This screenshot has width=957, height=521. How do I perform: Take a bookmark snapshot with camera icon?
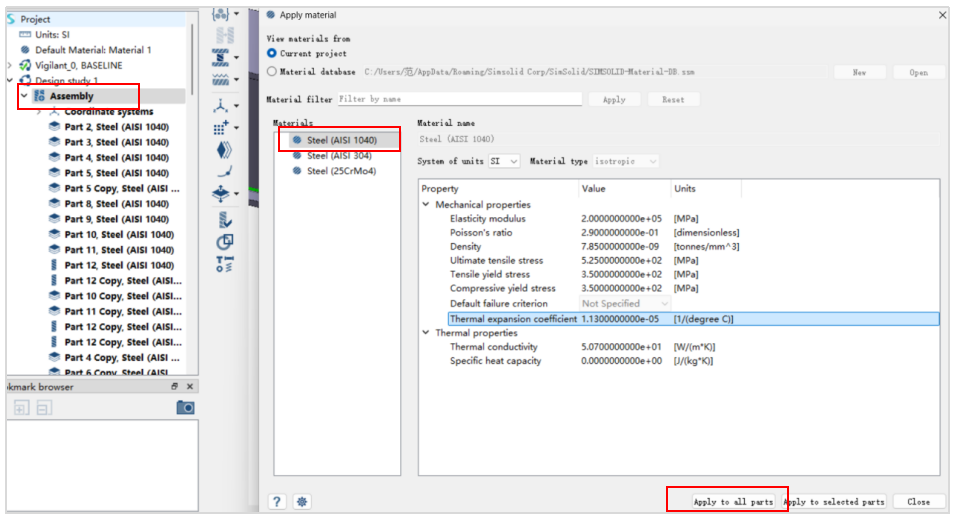[186, 407]
